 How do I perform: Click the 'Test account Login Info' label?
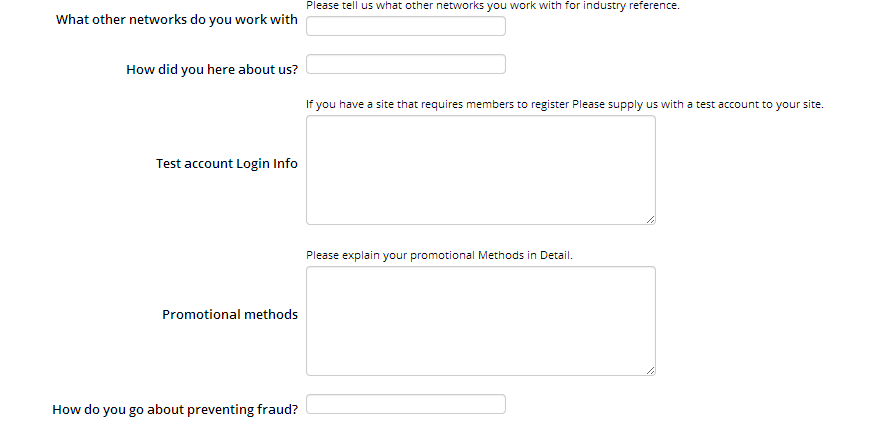(226, 164)
